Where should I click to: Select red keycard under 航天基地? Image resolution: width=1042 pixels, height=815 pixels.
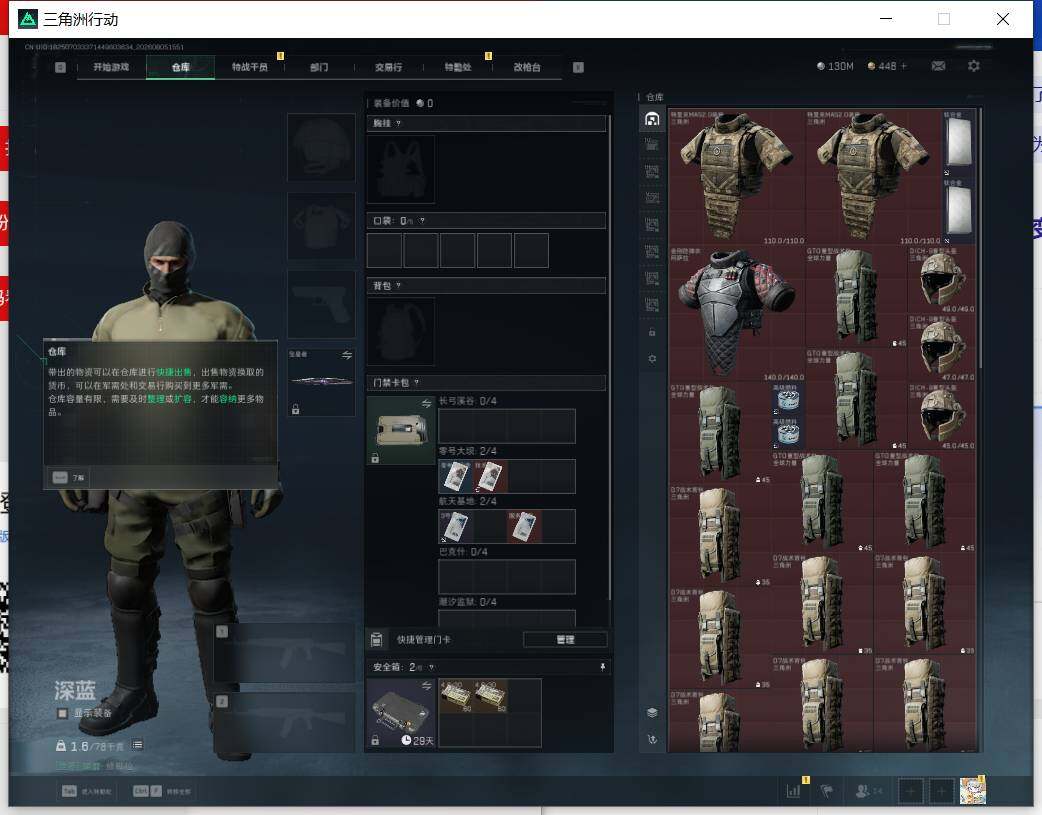[524, 526]
